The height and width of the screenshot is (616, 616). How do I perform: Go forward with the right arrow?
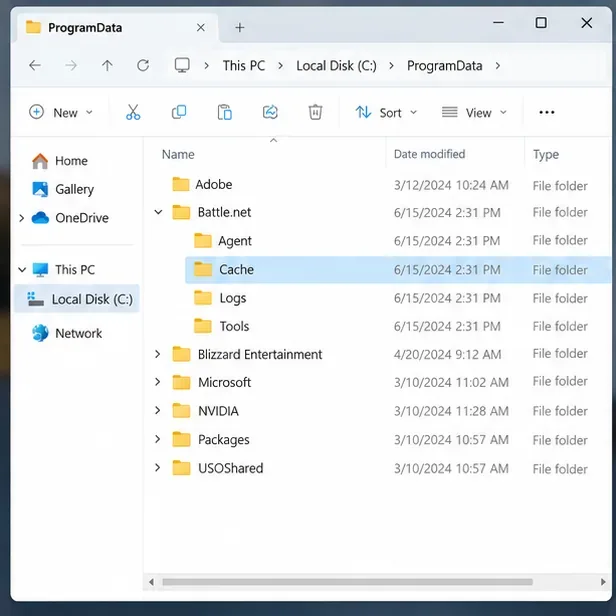coord(71,65)
